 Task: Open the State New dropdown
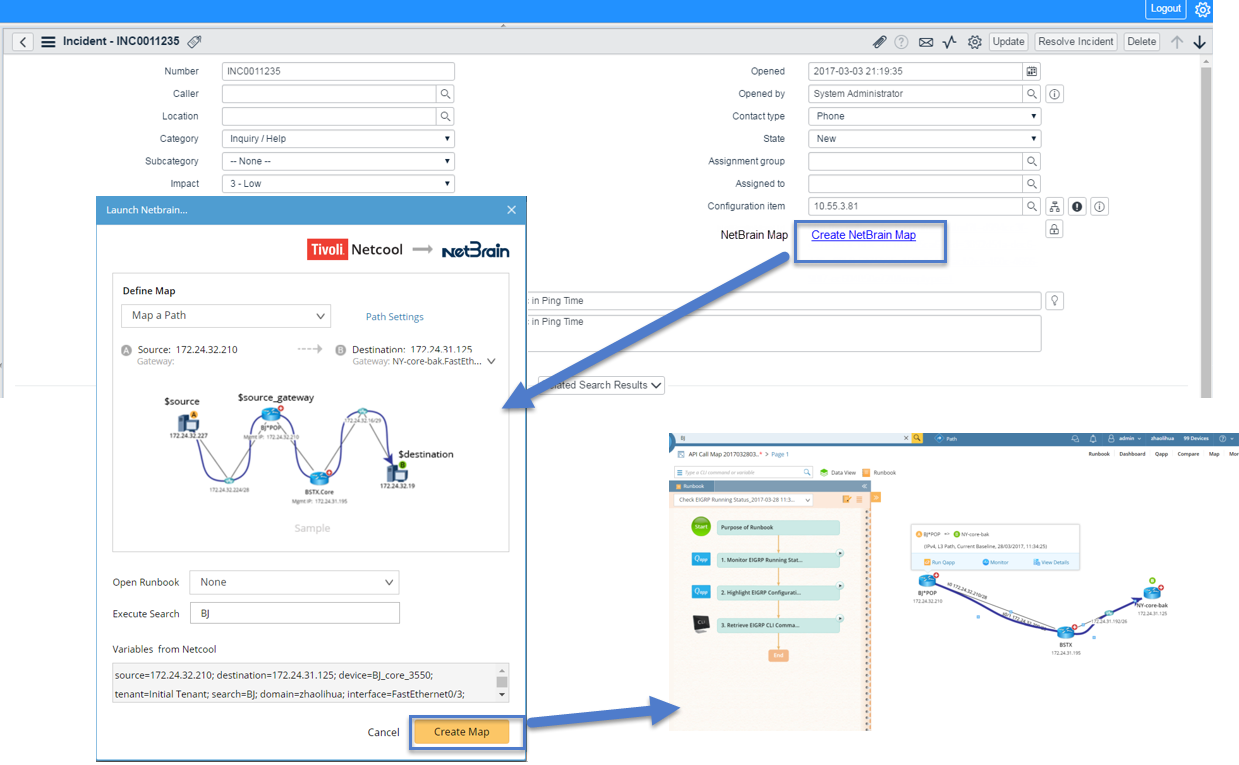pyautogui.click(x=925, y=139)
